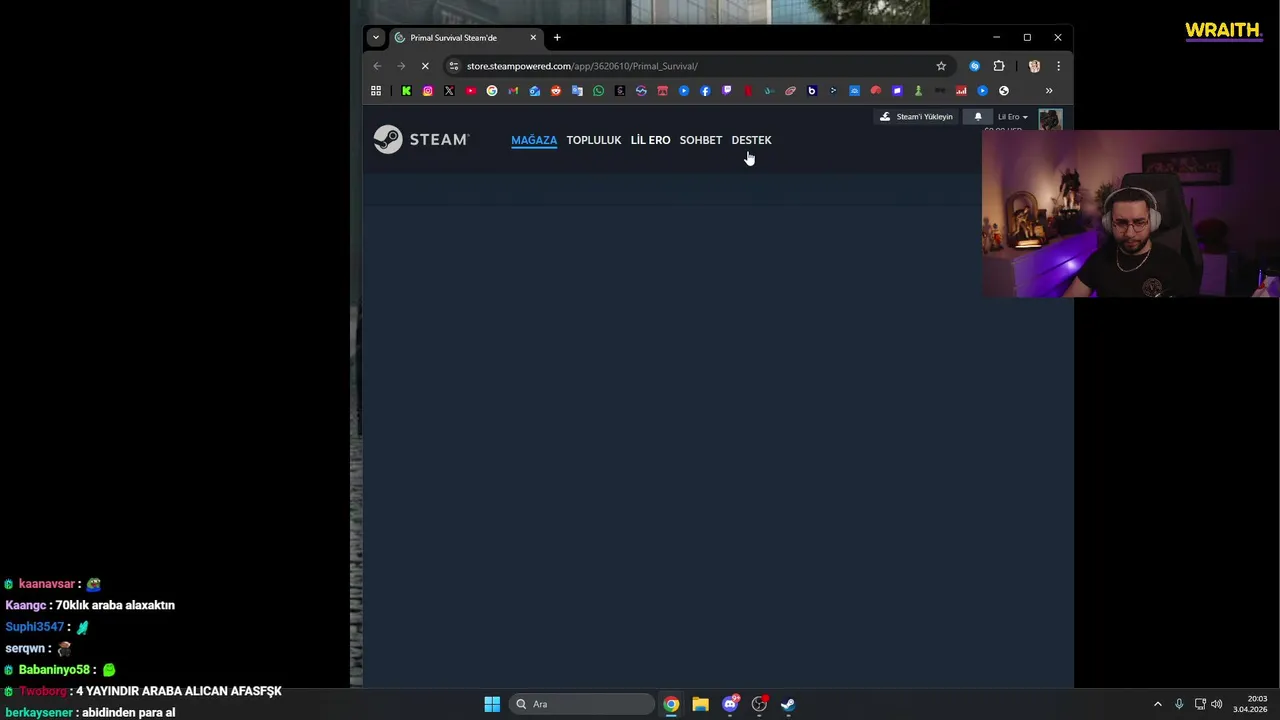Open the taskbar microphone icon
This screenshot has width=1280, height=720.
1179,704
